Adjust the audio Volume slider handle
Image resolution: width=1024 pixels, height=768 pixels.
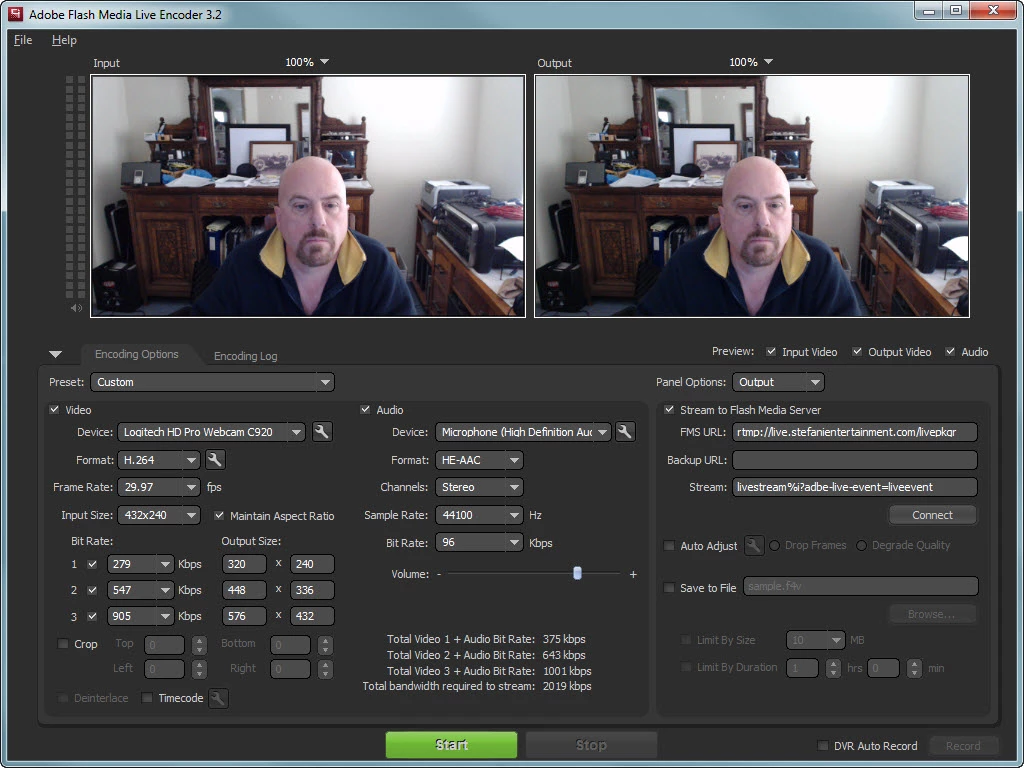577,573
